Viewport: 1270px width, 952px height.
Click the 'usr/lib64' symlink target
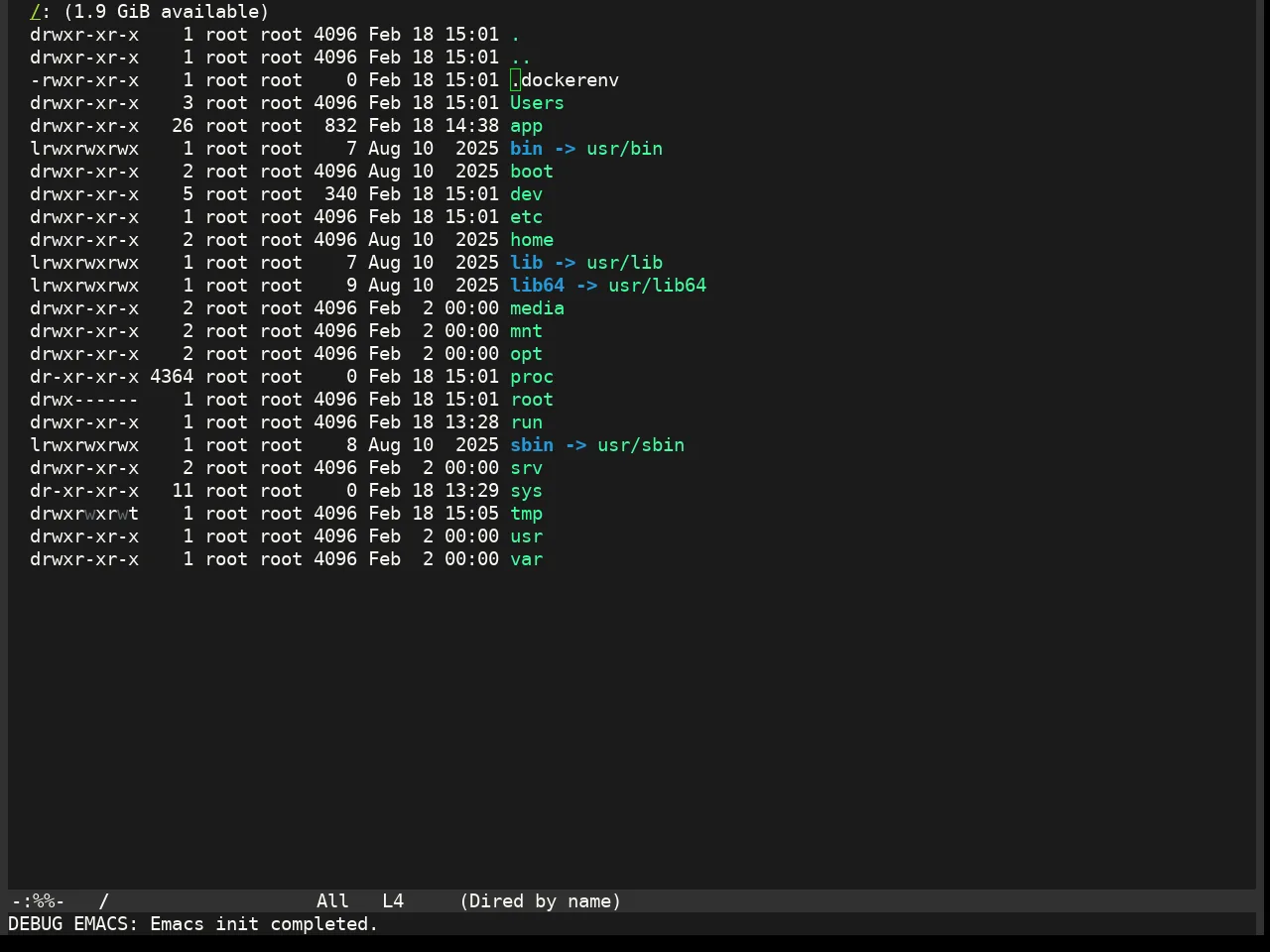point(657,286)
